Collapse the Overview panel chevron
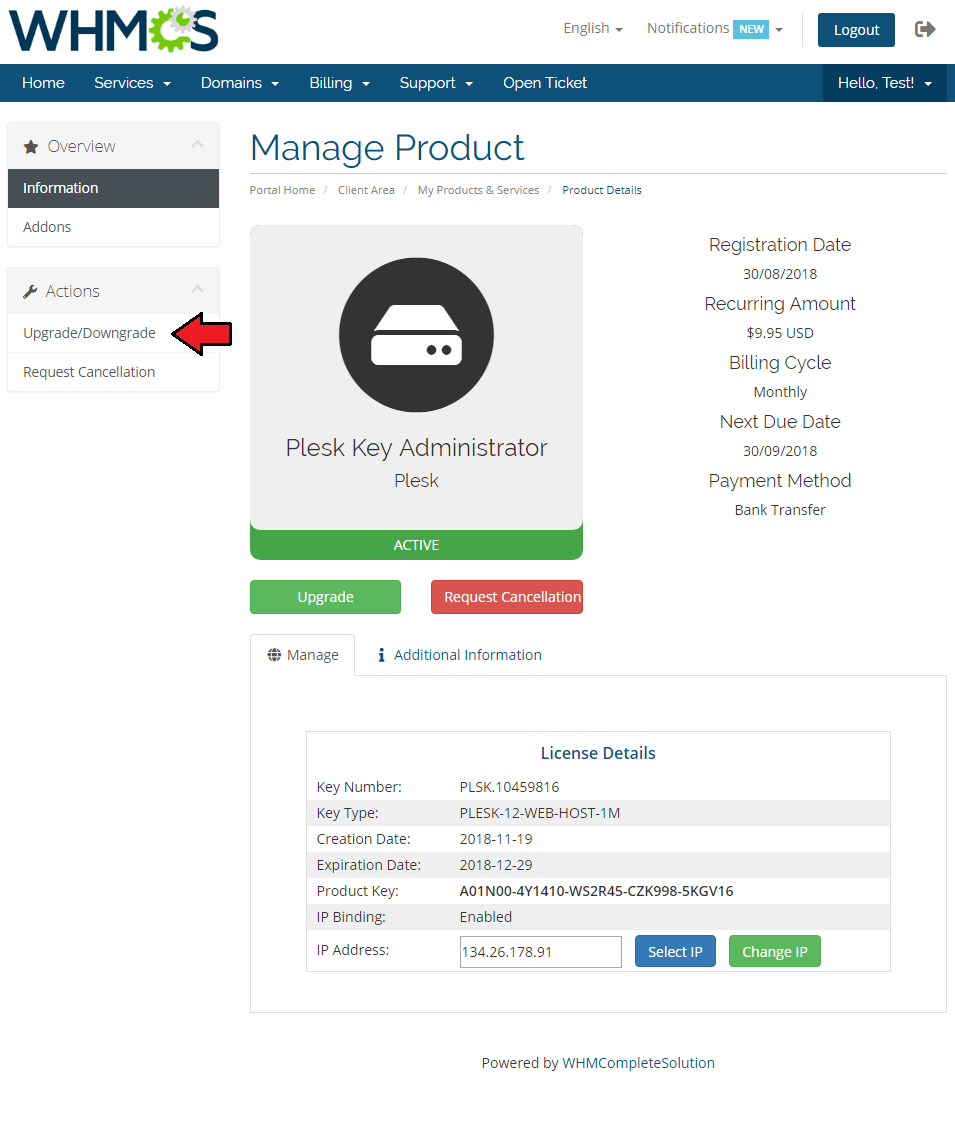This screenshot has width=955, height=1127. 198,145
